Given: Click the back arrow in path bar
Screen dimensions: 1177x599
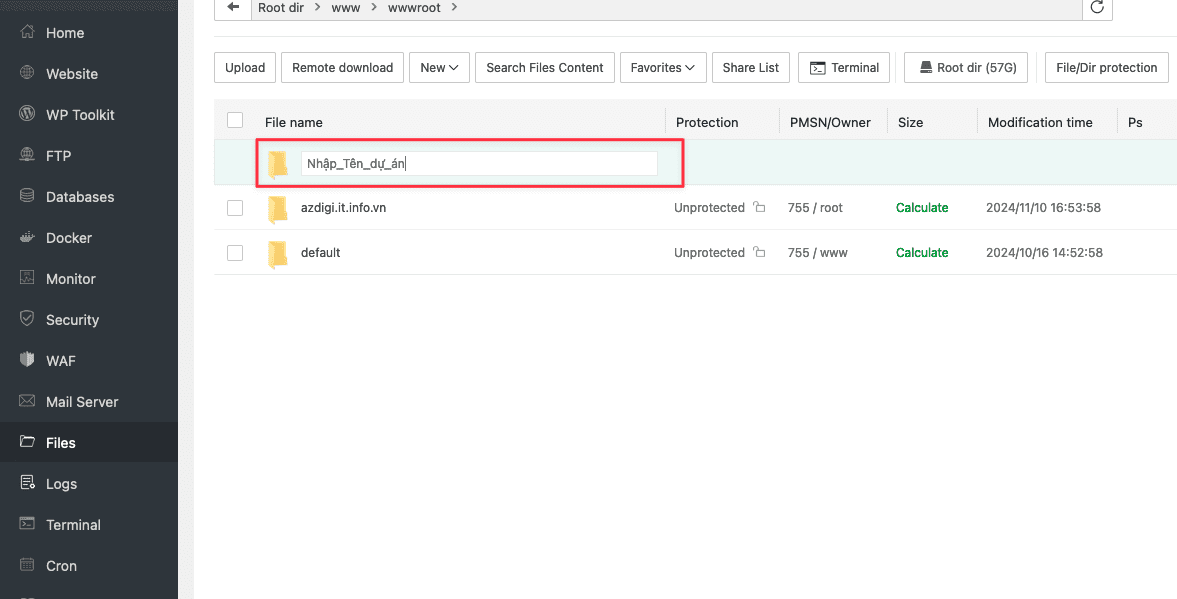Looking at the screenshot, I should coord(233,8).
